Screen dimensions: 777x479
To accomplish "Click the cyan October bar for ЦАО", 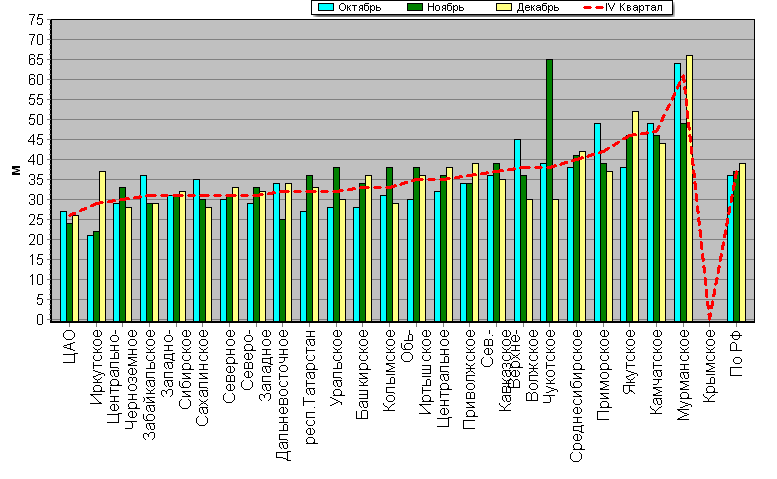I will tap(63, 266).
